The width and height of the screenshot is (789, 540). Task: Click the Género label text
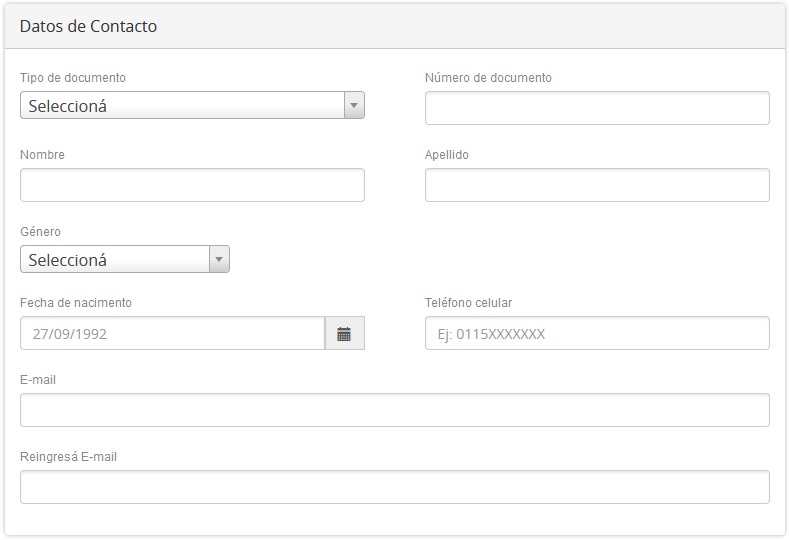point(40,232)
